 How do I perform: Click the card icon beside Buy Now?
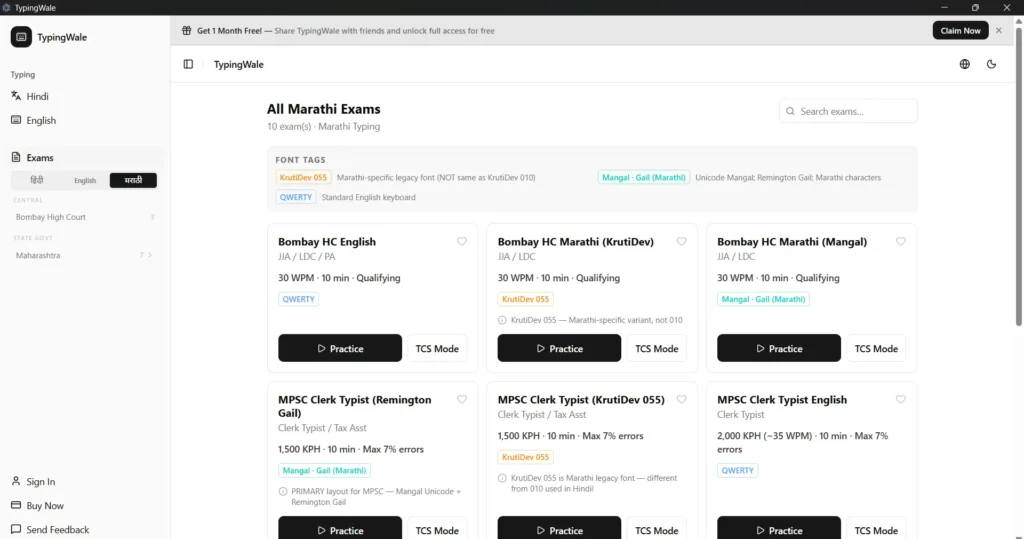click(16, 506)
